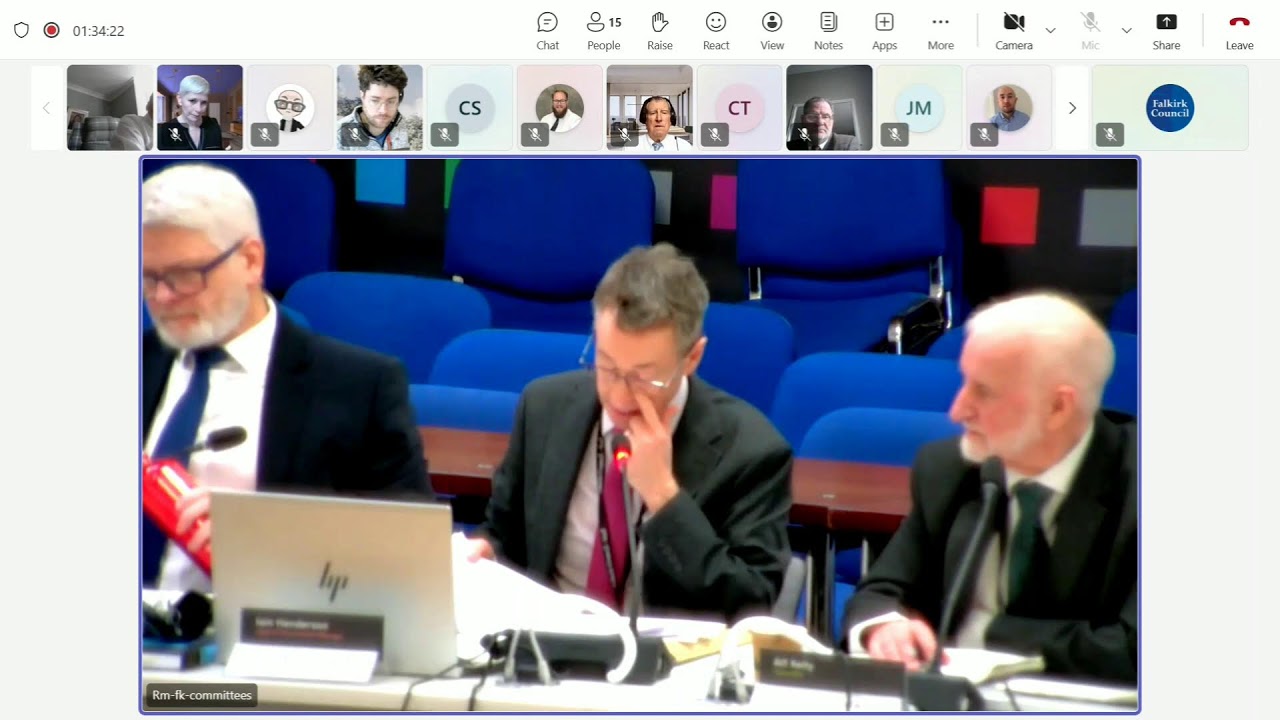Image resolution: width=1280 pixels, height=720 pixels.
Task: Toggle the Mic button
Action: [1090, 31]
